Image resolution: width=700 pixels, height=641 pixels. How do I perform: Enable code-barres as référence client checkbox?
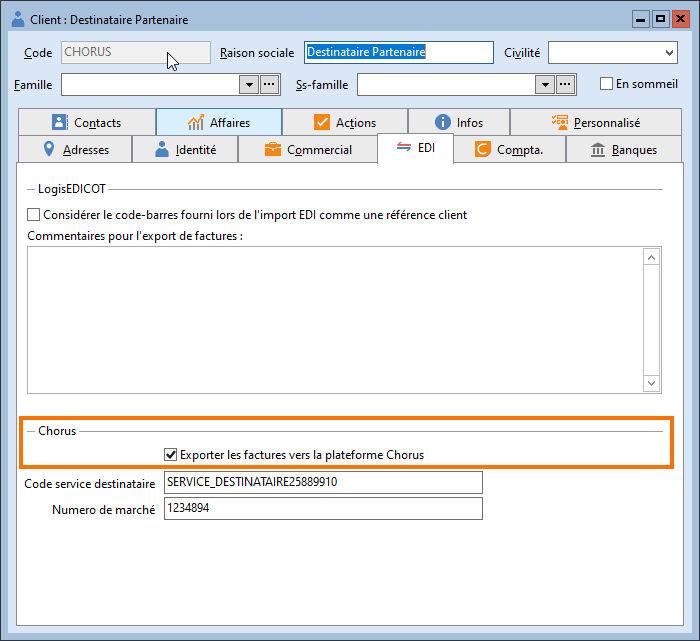click(33, 215)
